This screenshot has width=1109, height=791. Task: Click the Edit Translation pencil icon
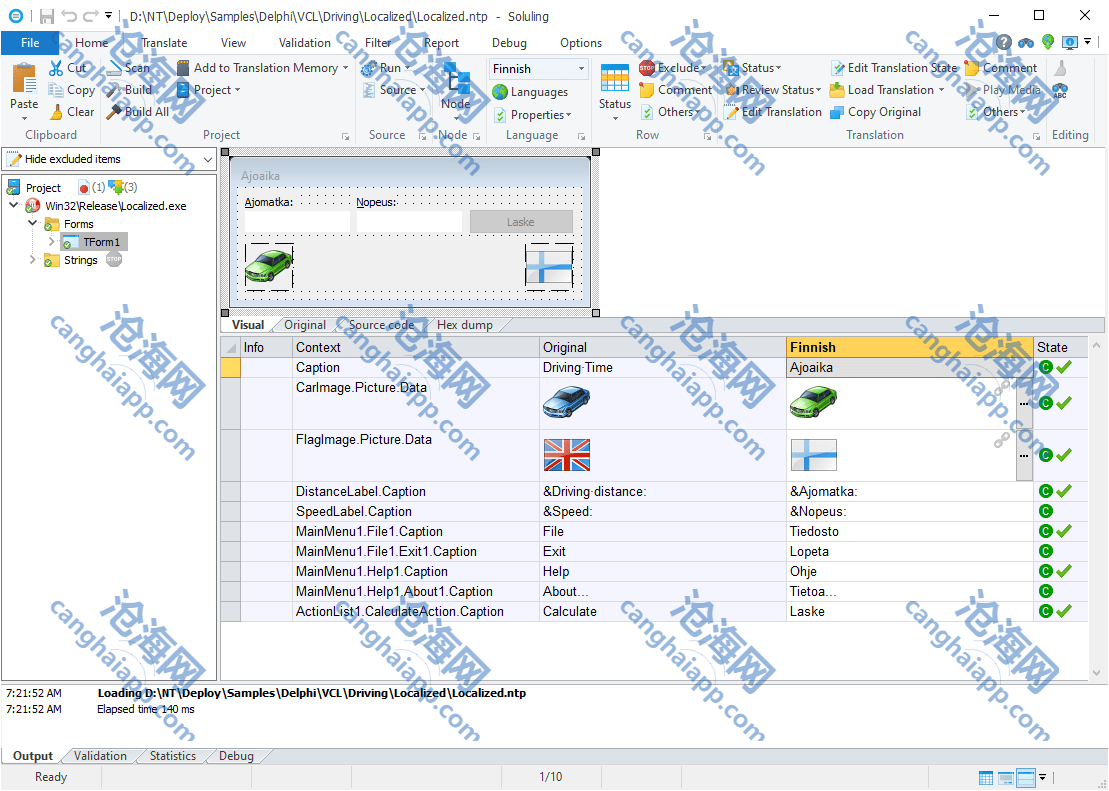tap(733, 112)
